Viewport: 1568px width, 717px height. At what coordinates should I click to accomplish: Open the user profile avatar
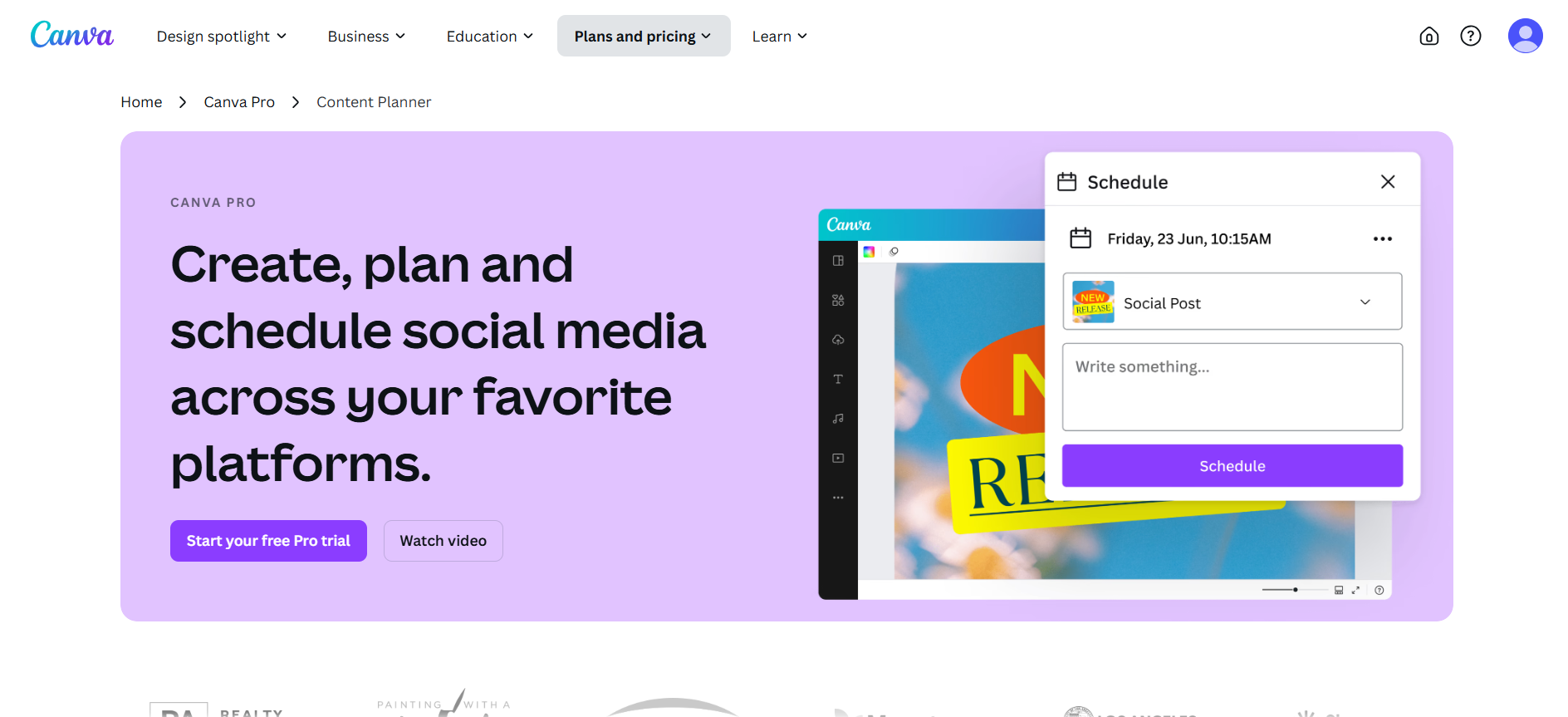[x=1526, y=36]
